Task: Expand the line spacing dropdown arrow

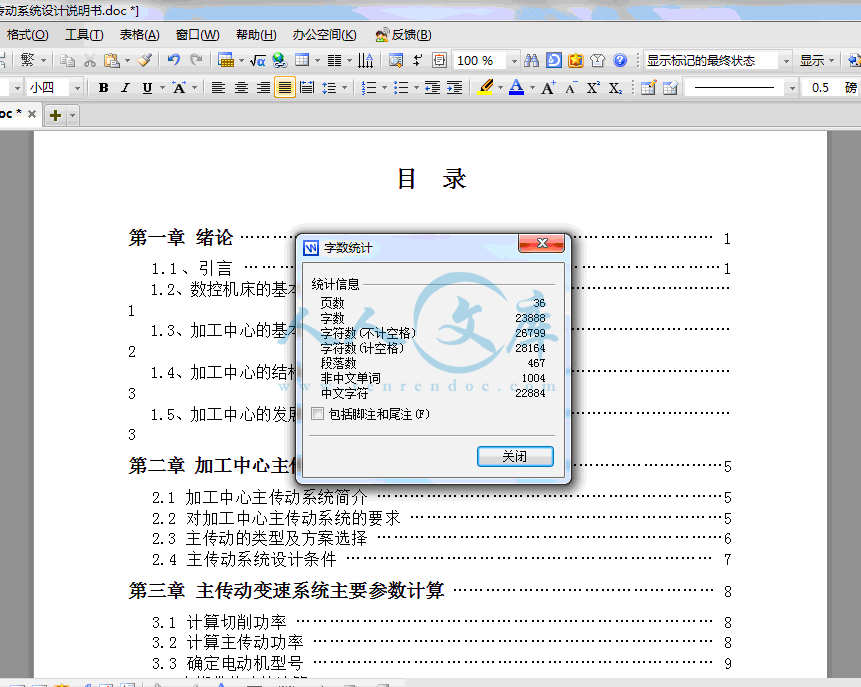Action: 344,88
